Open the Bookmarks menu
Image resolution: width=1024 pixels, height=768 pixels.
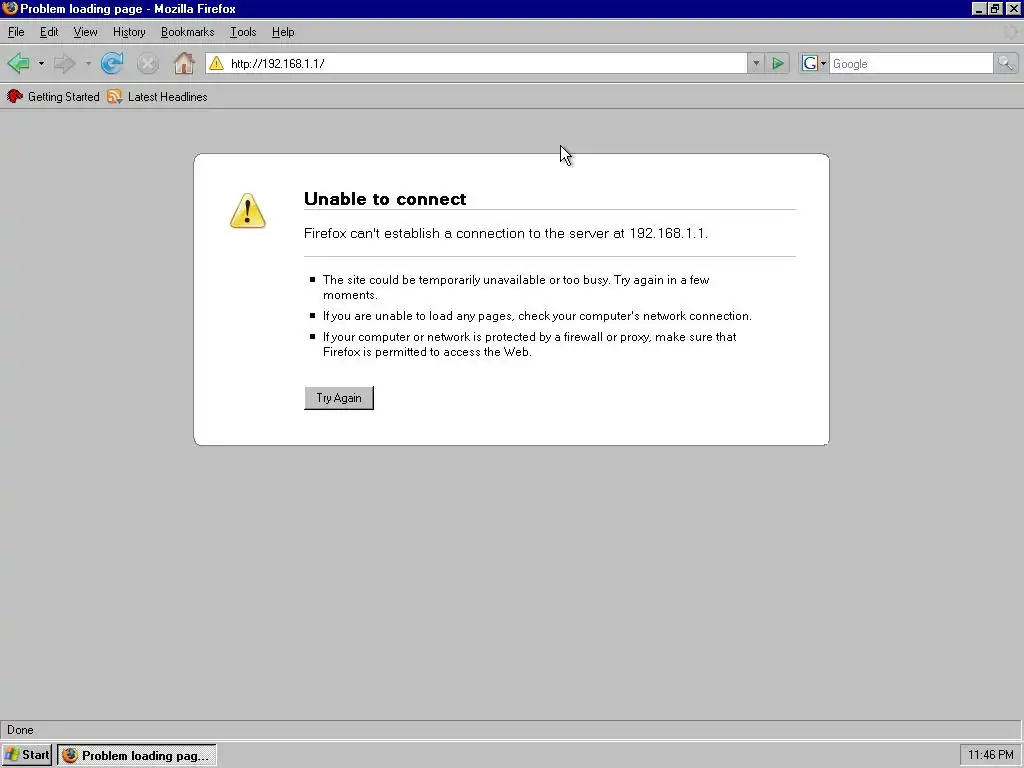pos(187,32)
